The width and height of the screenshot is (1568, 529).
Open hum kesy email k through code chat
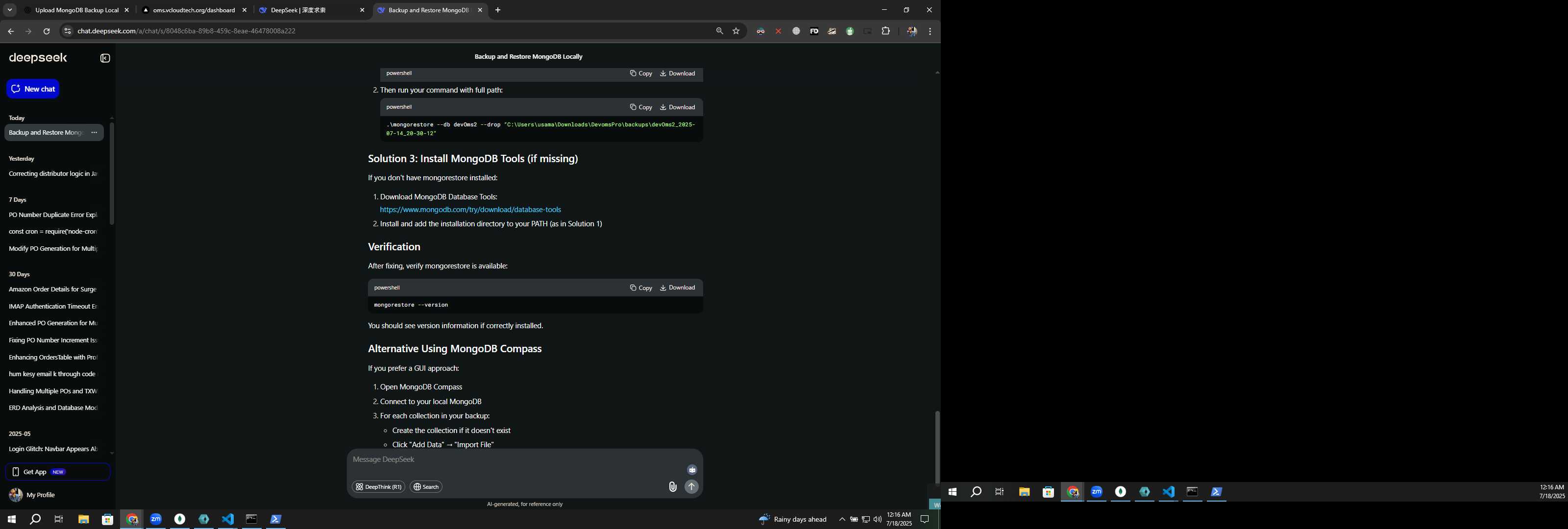point(53,374)
